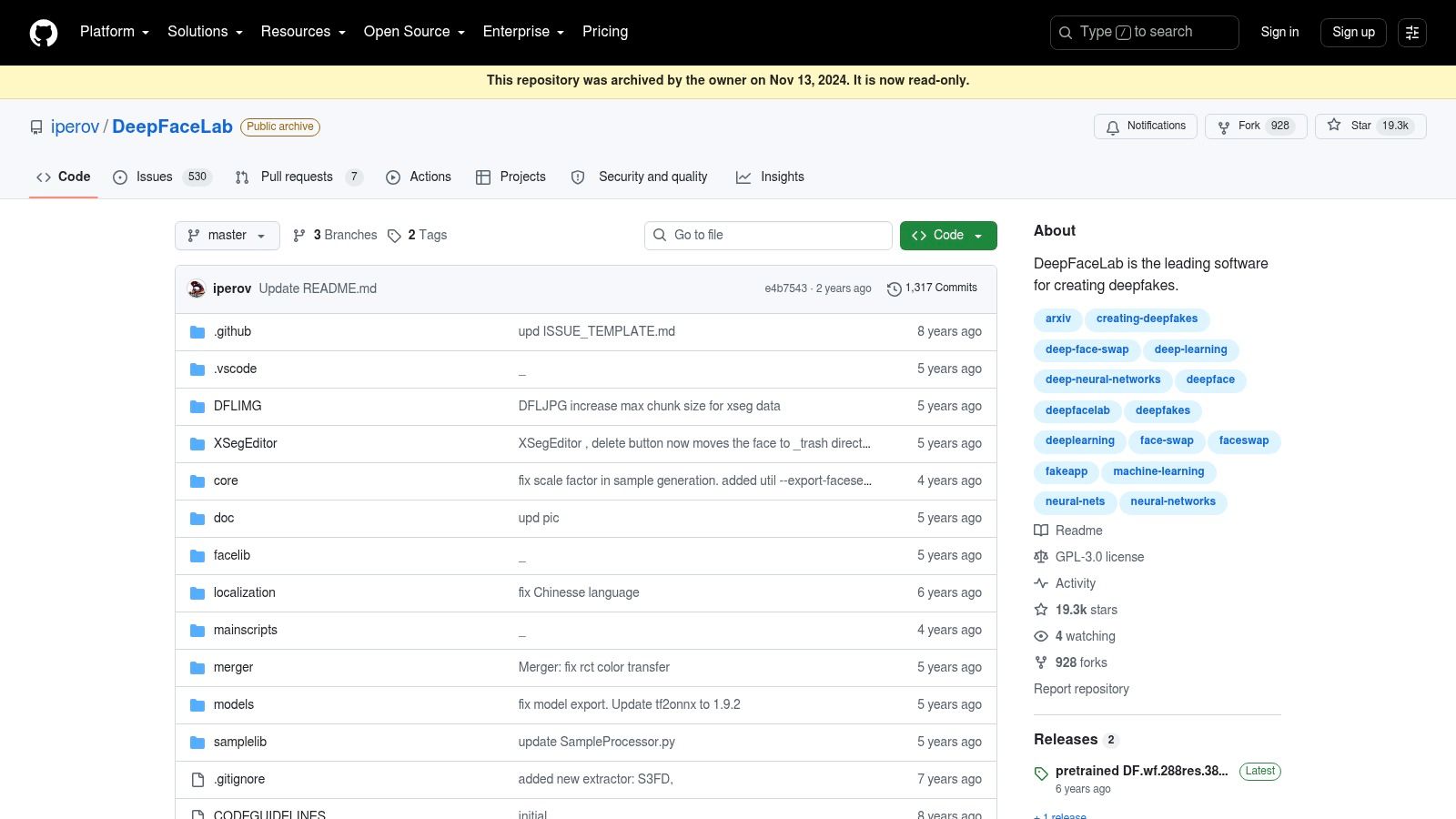Click the Readme book icon

[1041, 531]
